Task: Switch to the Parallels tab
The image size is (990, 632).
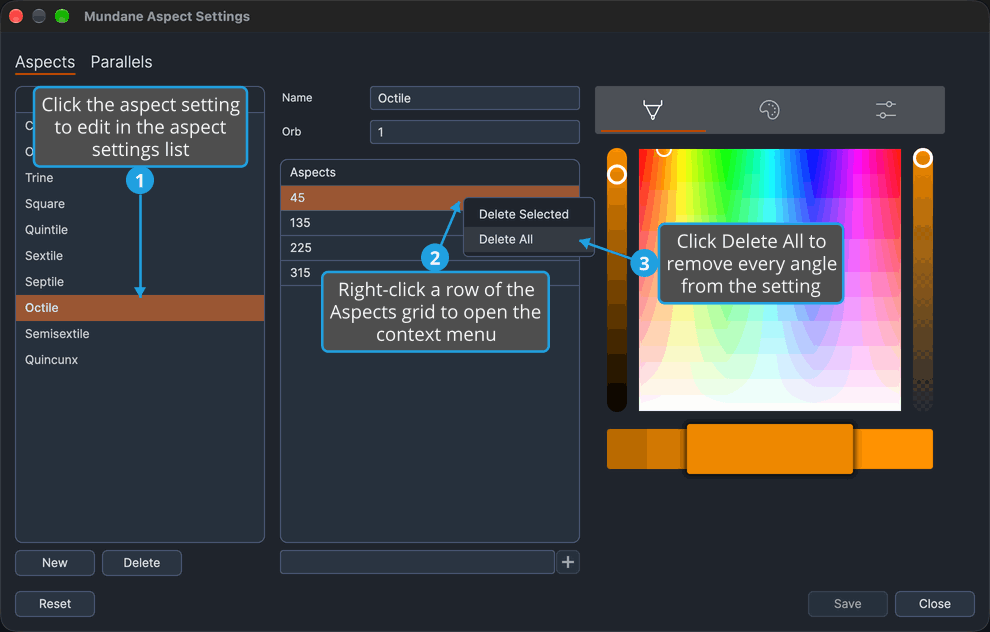Action: pos(121,62)
